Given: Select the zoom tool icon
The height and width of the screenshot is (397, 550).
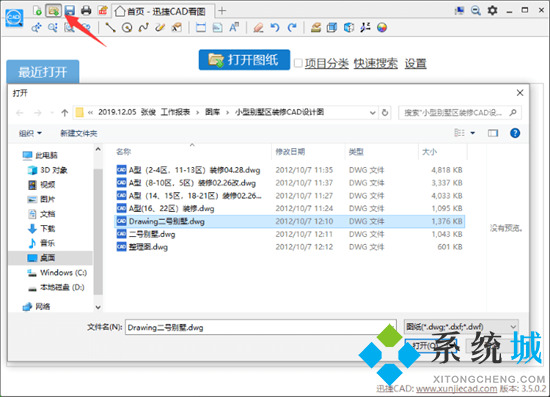Looking at the screenshot, I should [53, 27].
